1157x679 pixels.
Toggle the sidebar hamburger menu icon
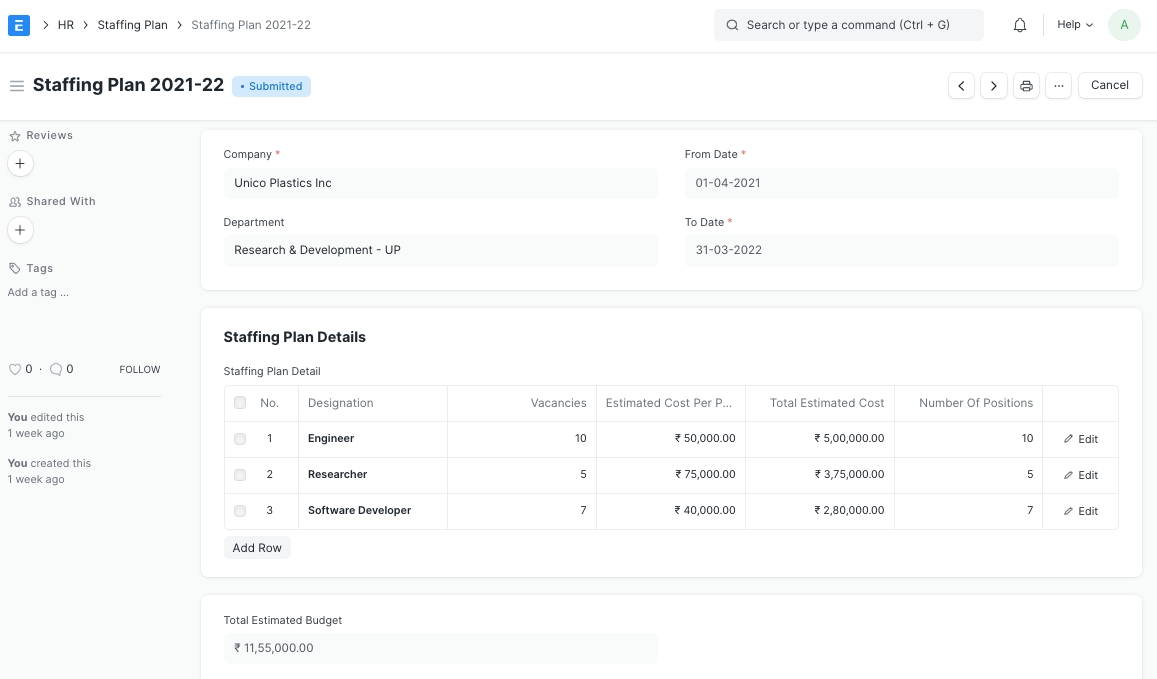point(16,86)
